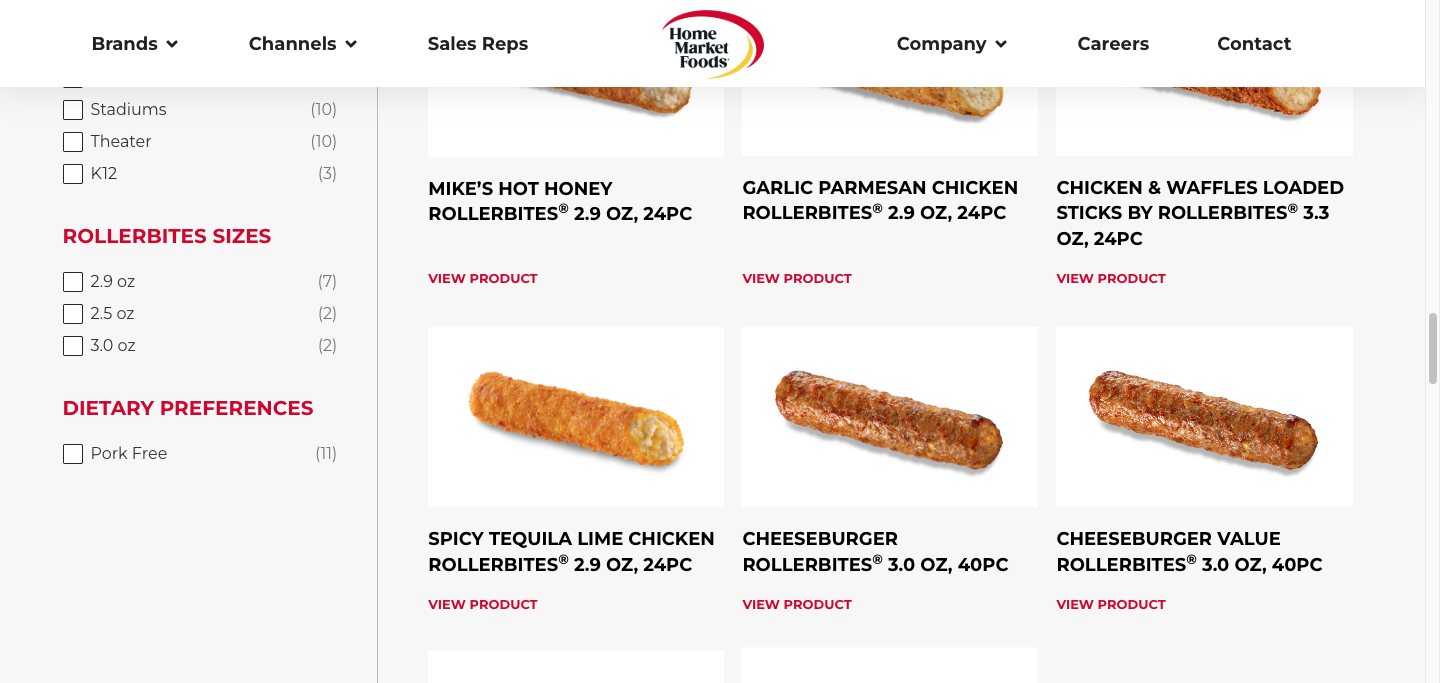Click the page's vertical scrollbar thumb
This screenshot has width=1440, height=683.
pyautogui.click(x=1432, y=348)
